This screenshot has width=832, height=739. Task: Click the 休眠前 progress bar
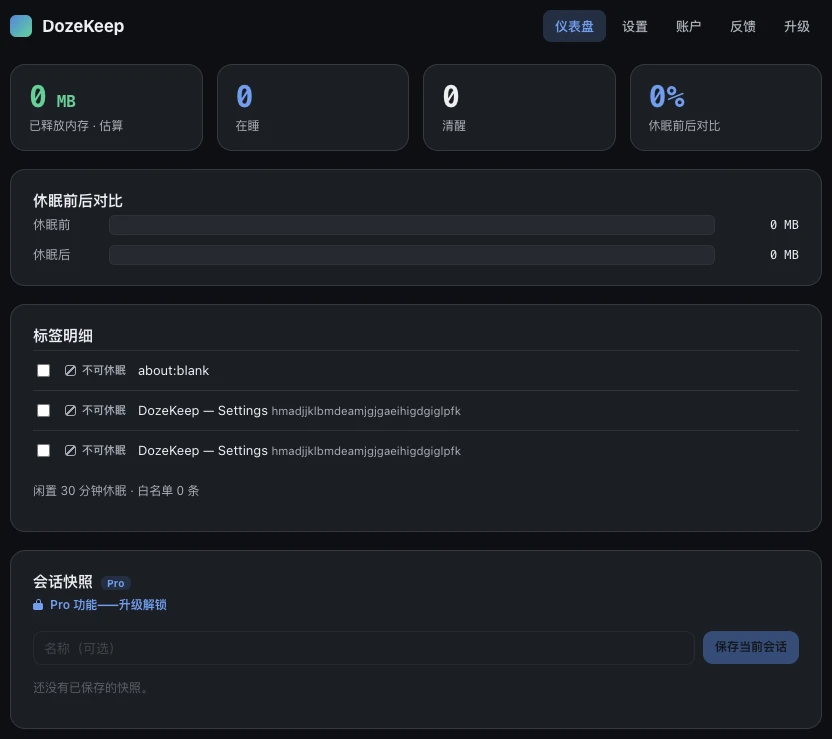coord(412,225)
